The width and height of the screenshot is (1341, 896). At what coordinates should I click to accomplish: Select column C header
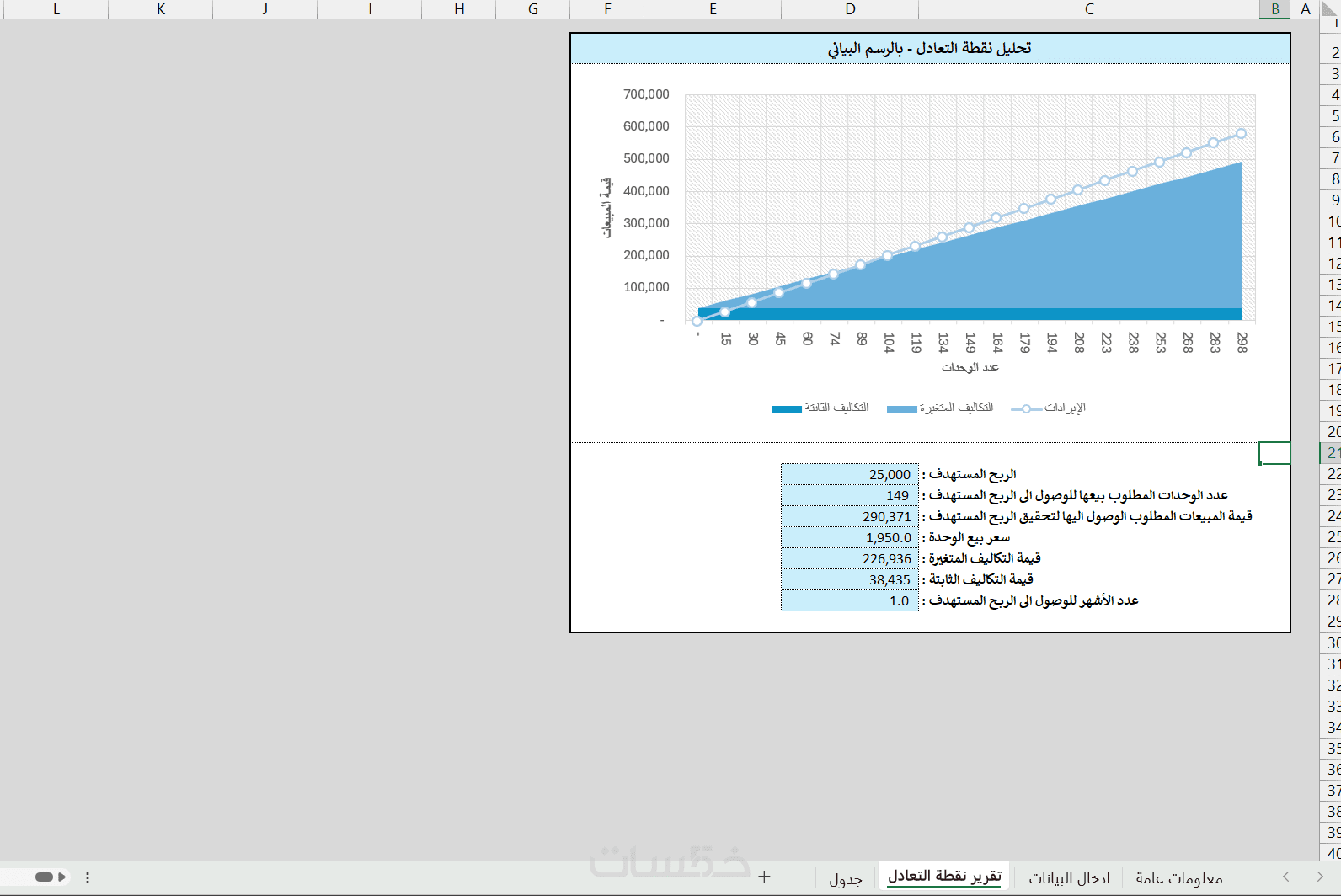click(1089, 9)
